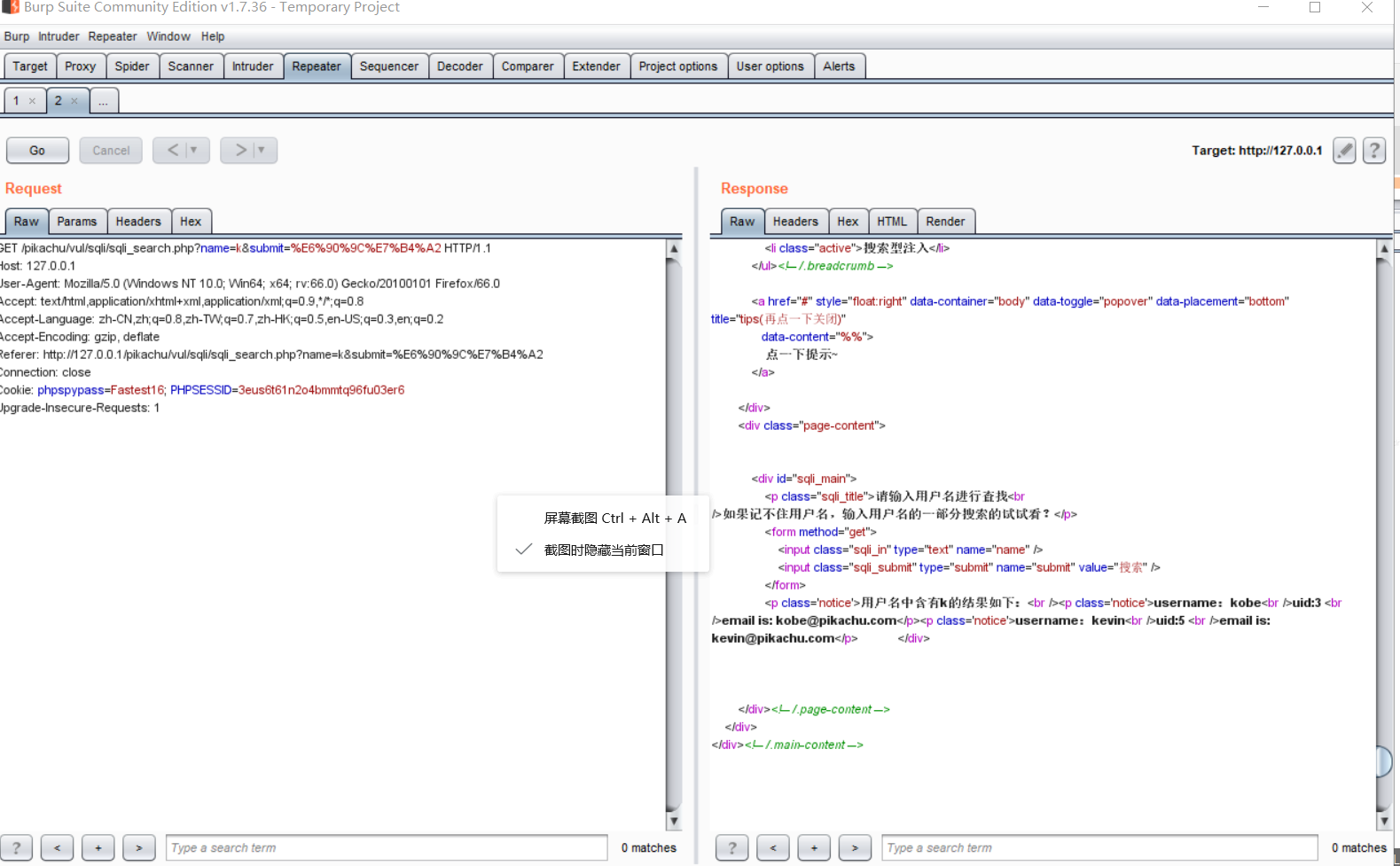This screenshot has height=866, width=1400.
Task: Go to previous request search match arrow
Action: (x=57, y=848)
